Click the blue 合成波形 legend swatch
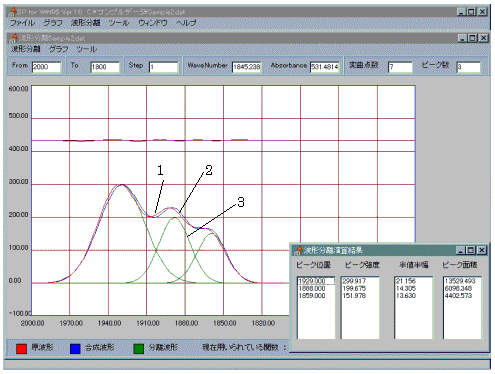The height and width of the screenshot is (374, 495). pos(75,348)
